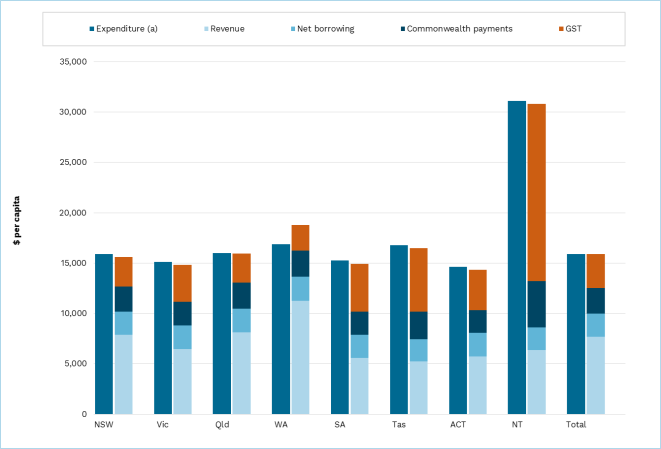Select the NSW expenditure bar

(x=104, y=334)
